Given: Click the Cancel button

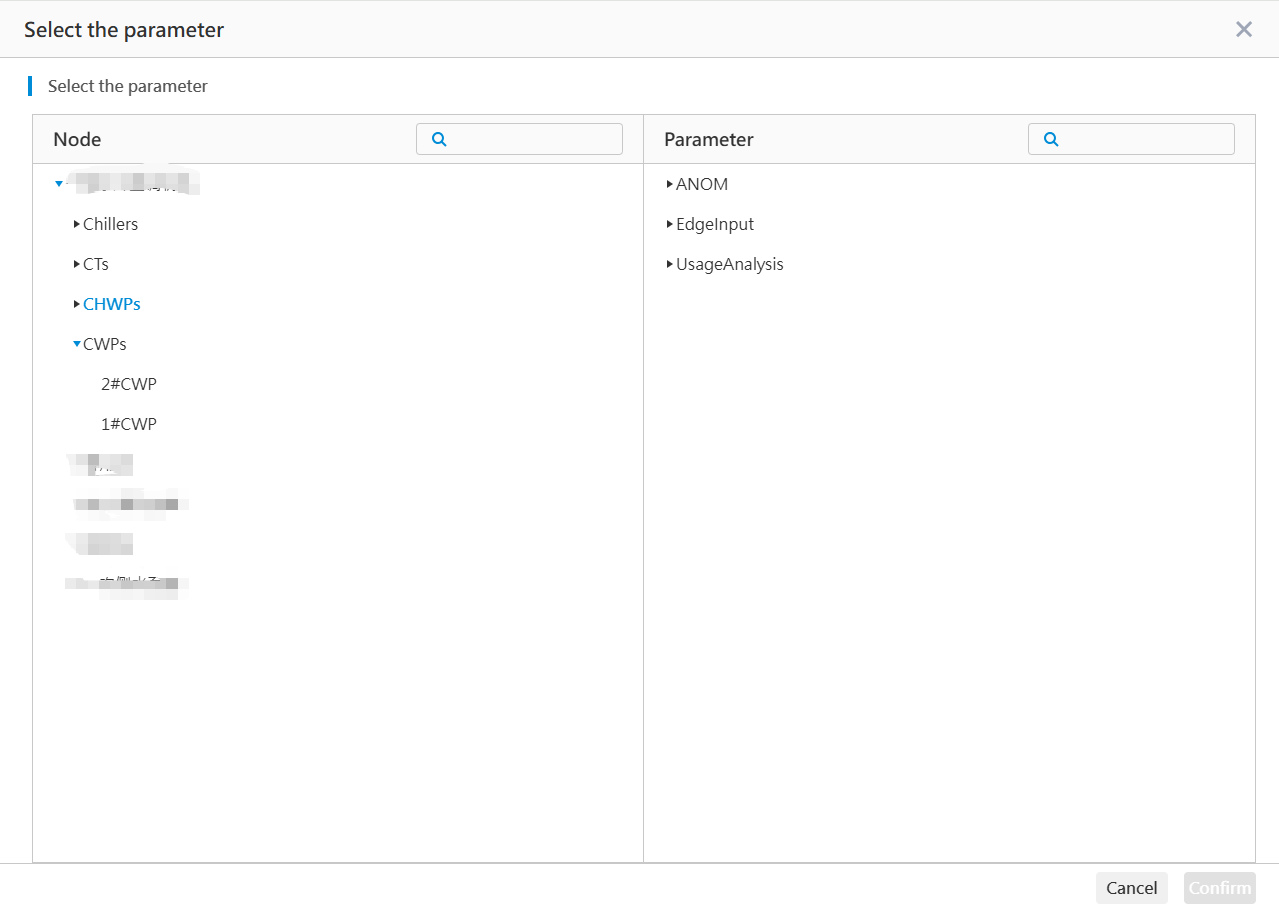Looking at the screenshot, I should tap(1131, 888).
